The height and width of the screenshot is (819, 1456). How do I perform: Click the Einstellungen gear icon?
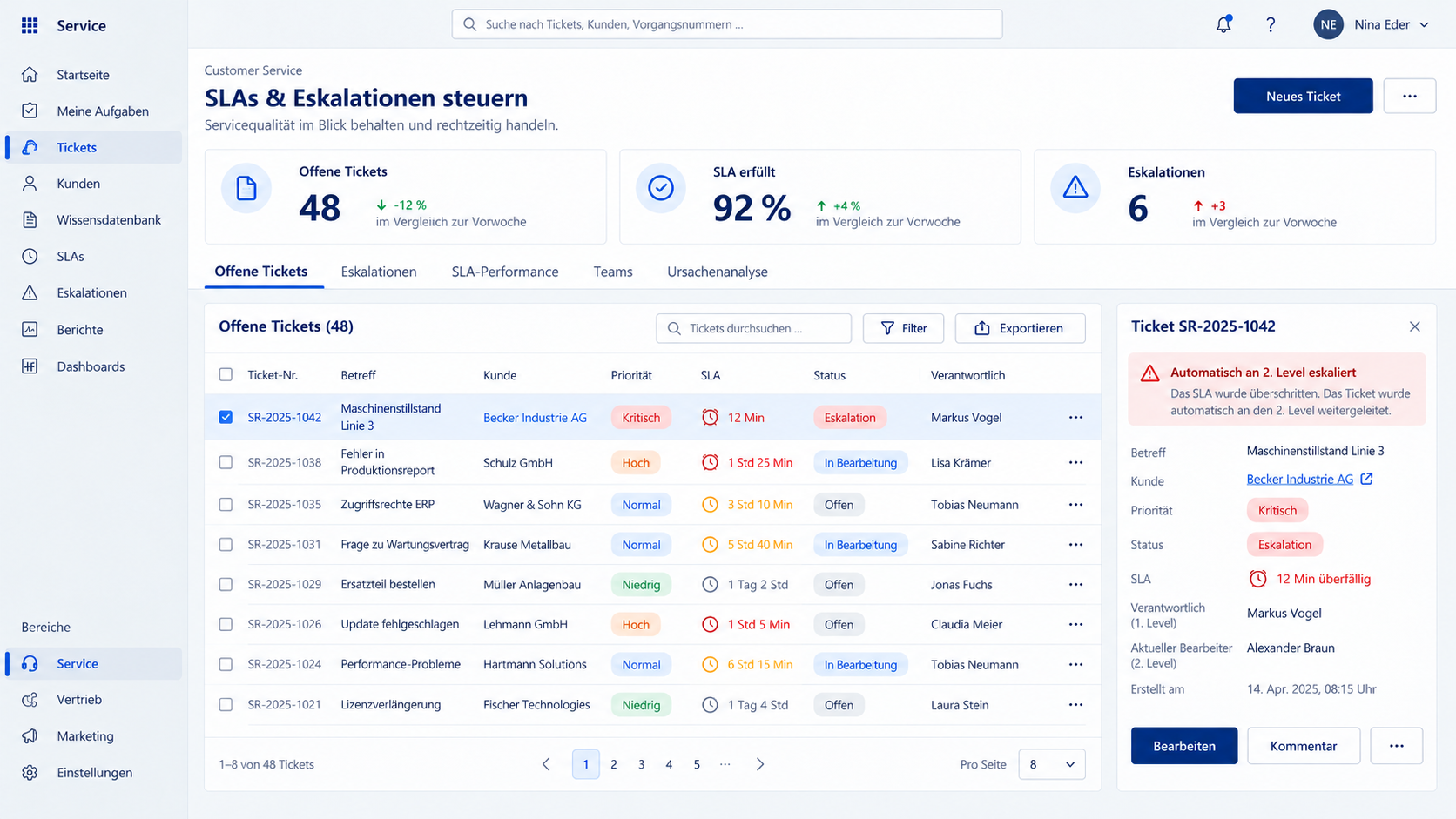[x=30, y=773]
